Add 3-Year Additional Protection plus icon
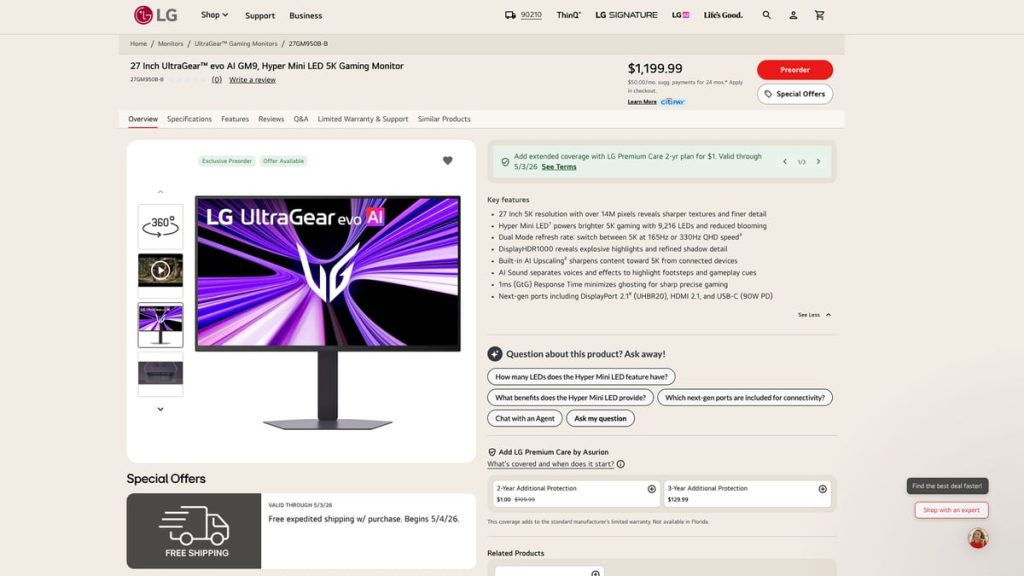 pyautogui.click(x=822, y=489)
